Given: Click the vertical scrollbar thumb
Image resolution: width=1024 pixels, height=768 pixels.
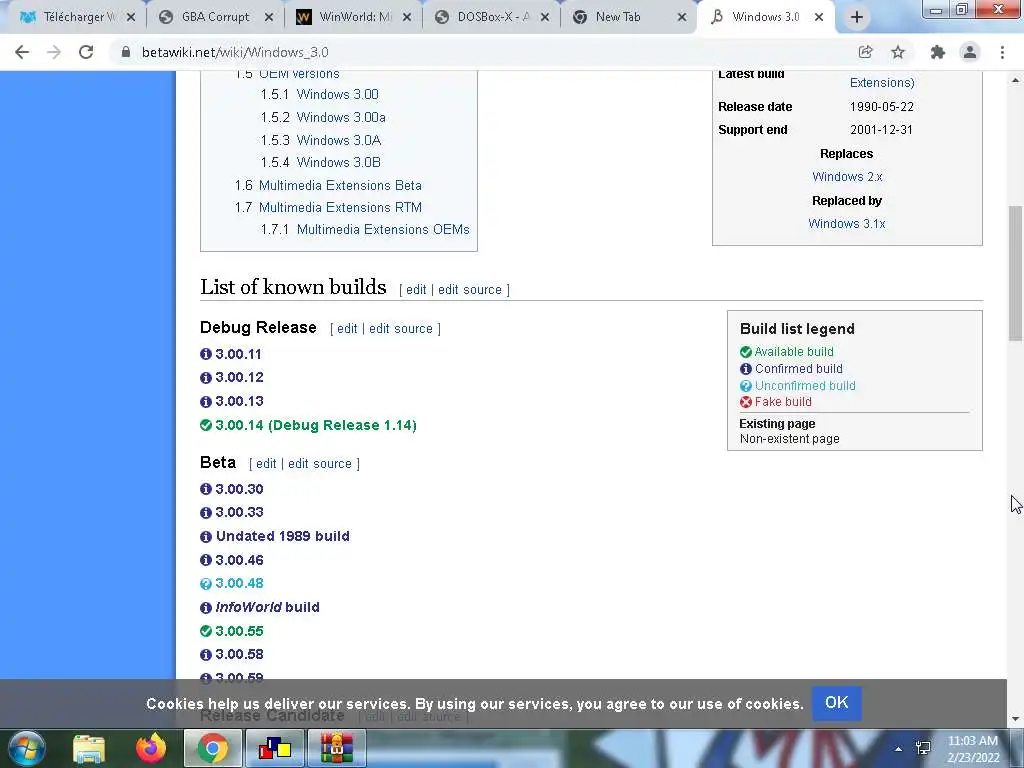Looking at the screenshot, I should point(1015,273).
